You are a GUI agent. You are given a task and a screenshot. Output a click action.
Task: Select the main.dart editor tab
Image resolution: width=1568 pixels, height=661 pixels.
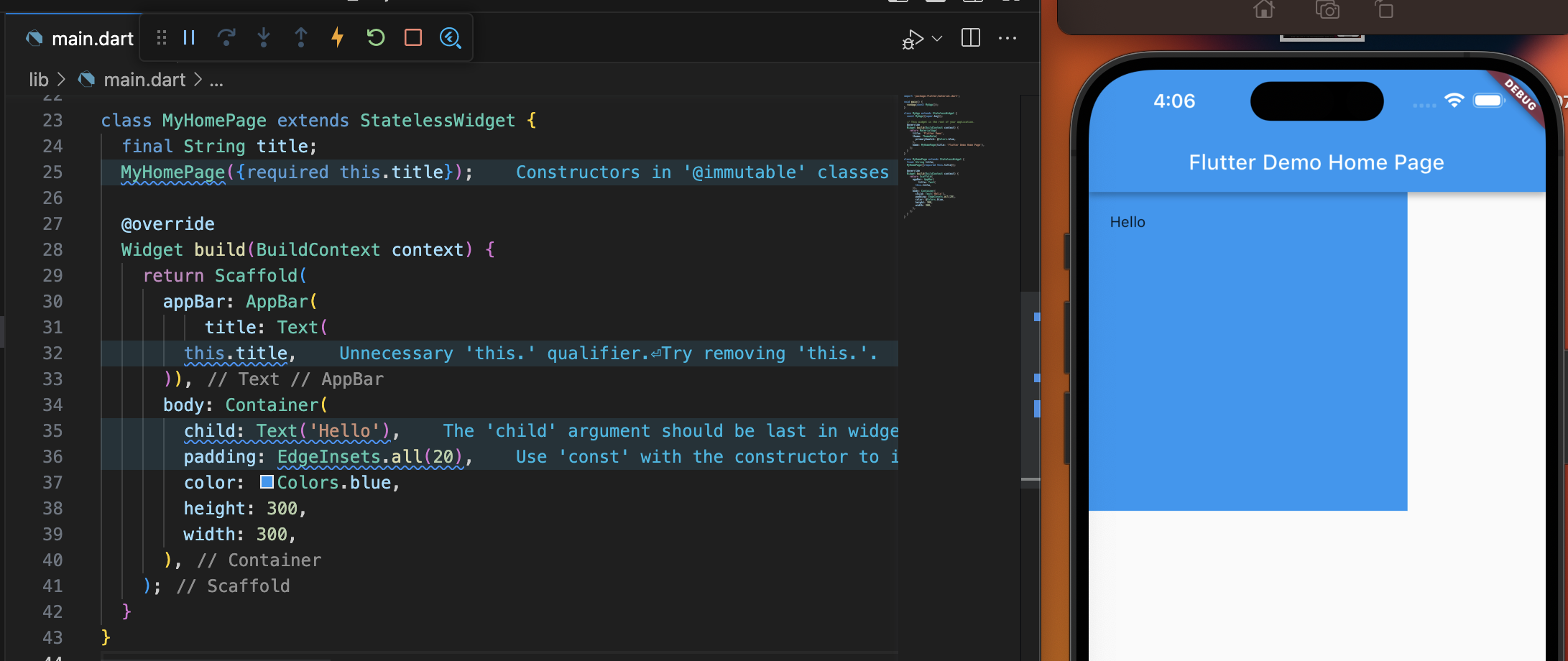pyautogui.click(x=79, y=38)
